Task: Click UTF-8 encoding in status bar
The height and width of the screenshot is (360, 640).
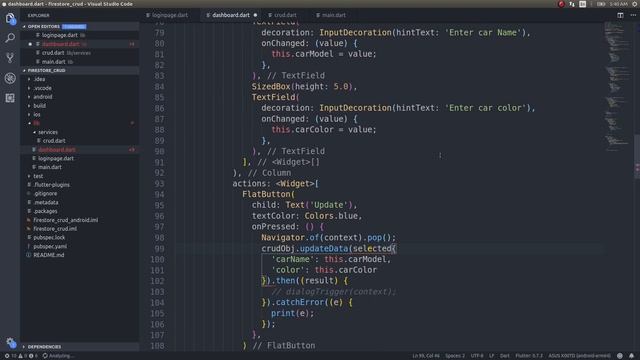Action: point(477,356)
